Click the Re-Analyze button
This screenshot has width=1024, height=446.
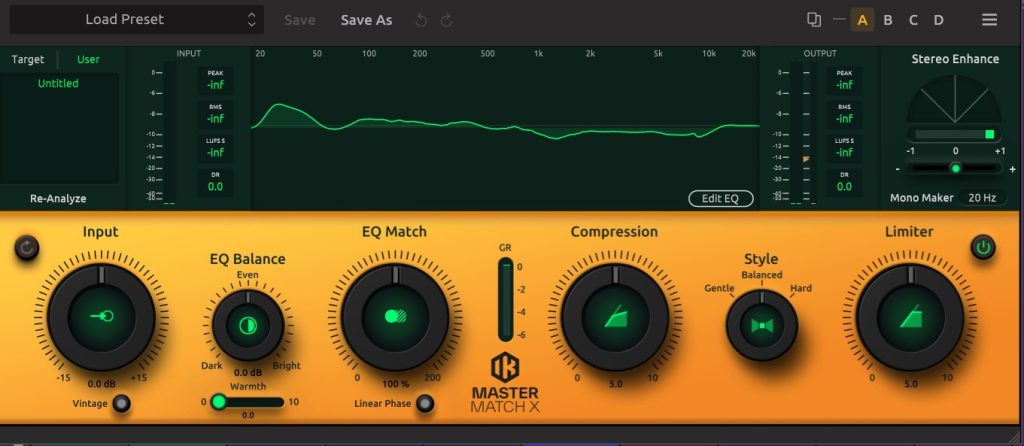pyautogui.click(x=60, y=198)
